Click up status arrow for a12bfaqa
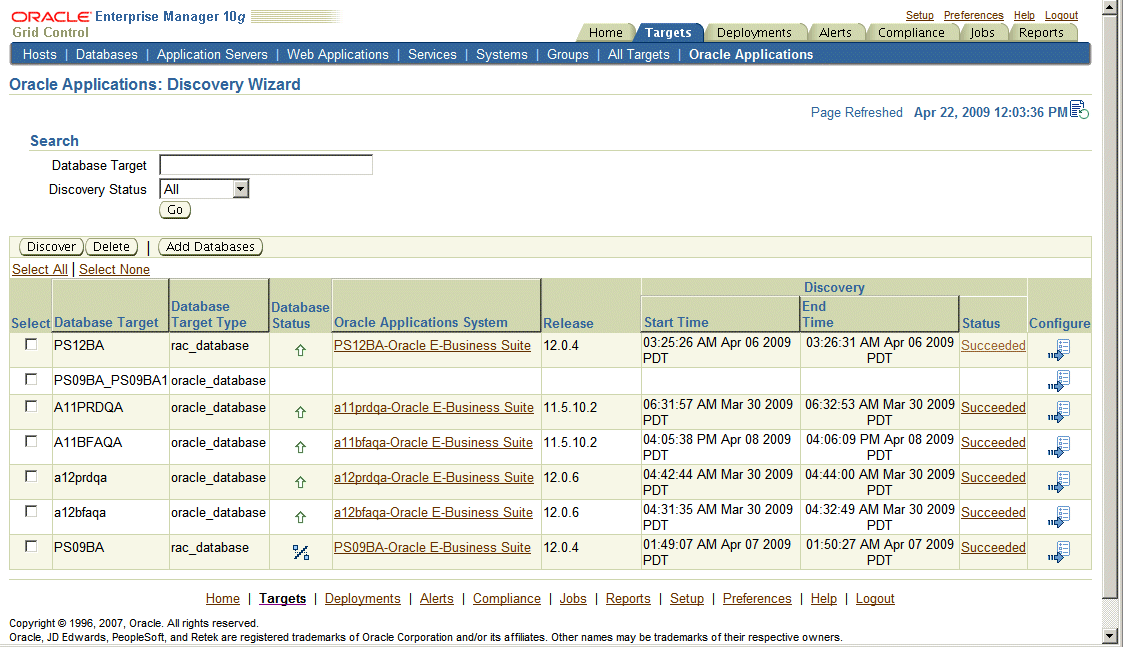1123x647 pixels. click(301, 517)
